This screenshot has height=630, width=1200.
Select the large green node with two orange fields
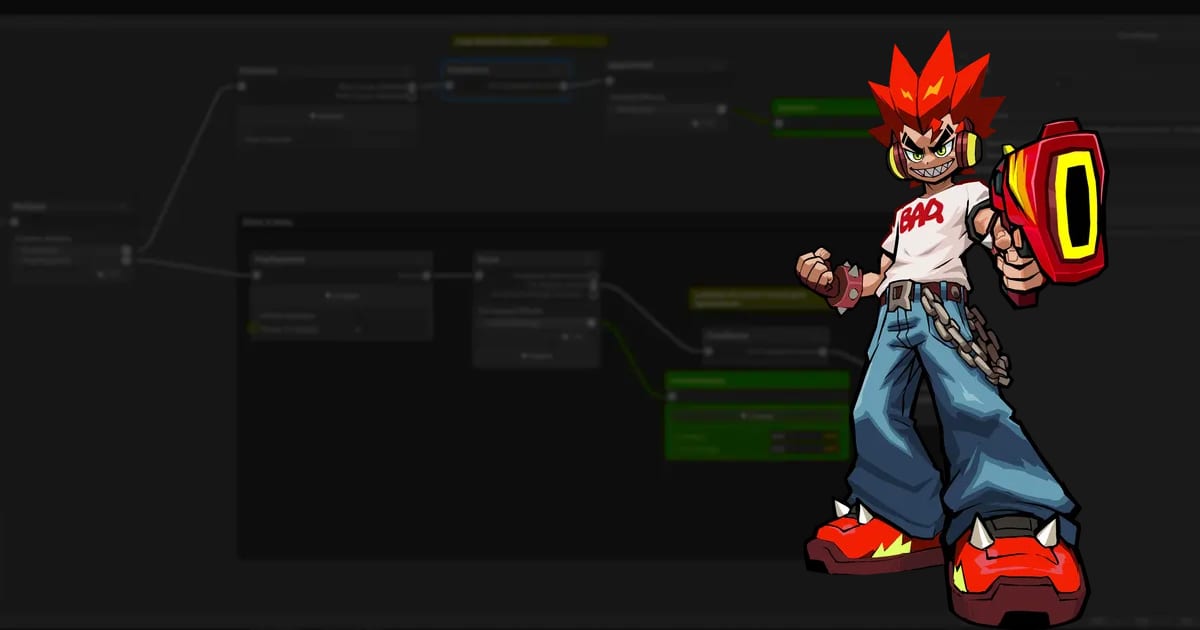pyautogui.click(x=757, y=415)
